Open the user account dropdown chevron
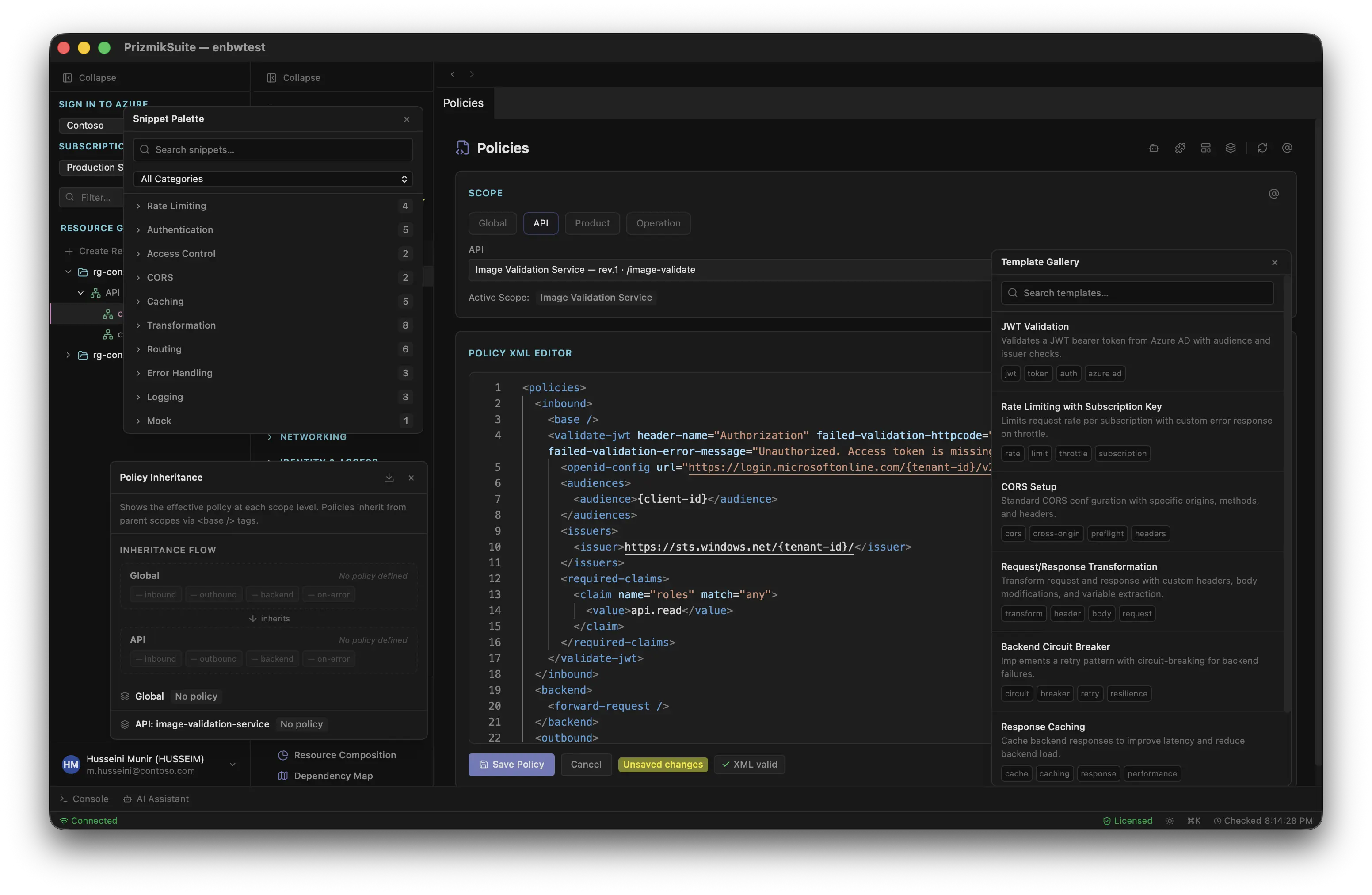Viewport: 1372px width, 895px height. (x=233, y=765)
